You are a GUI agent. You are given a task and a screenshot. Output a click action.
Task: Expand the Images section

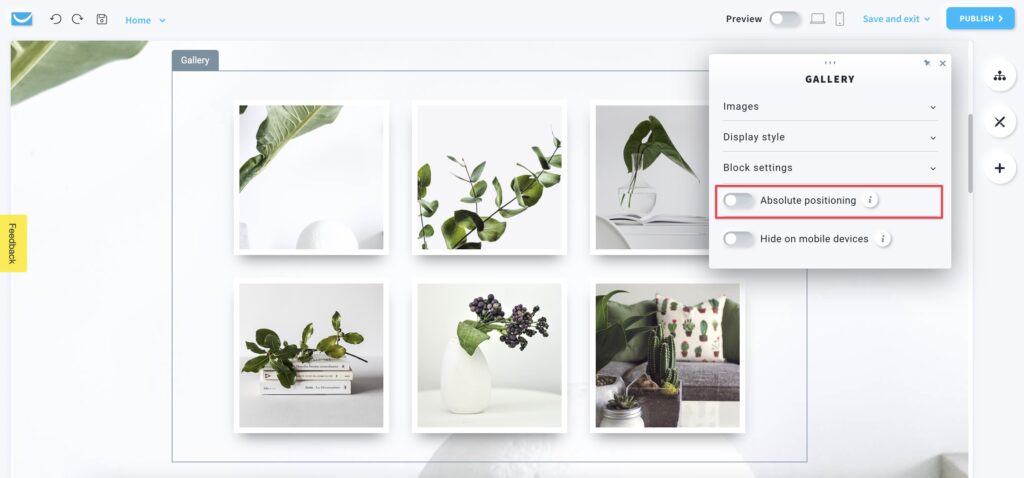(x=830, y=106)
